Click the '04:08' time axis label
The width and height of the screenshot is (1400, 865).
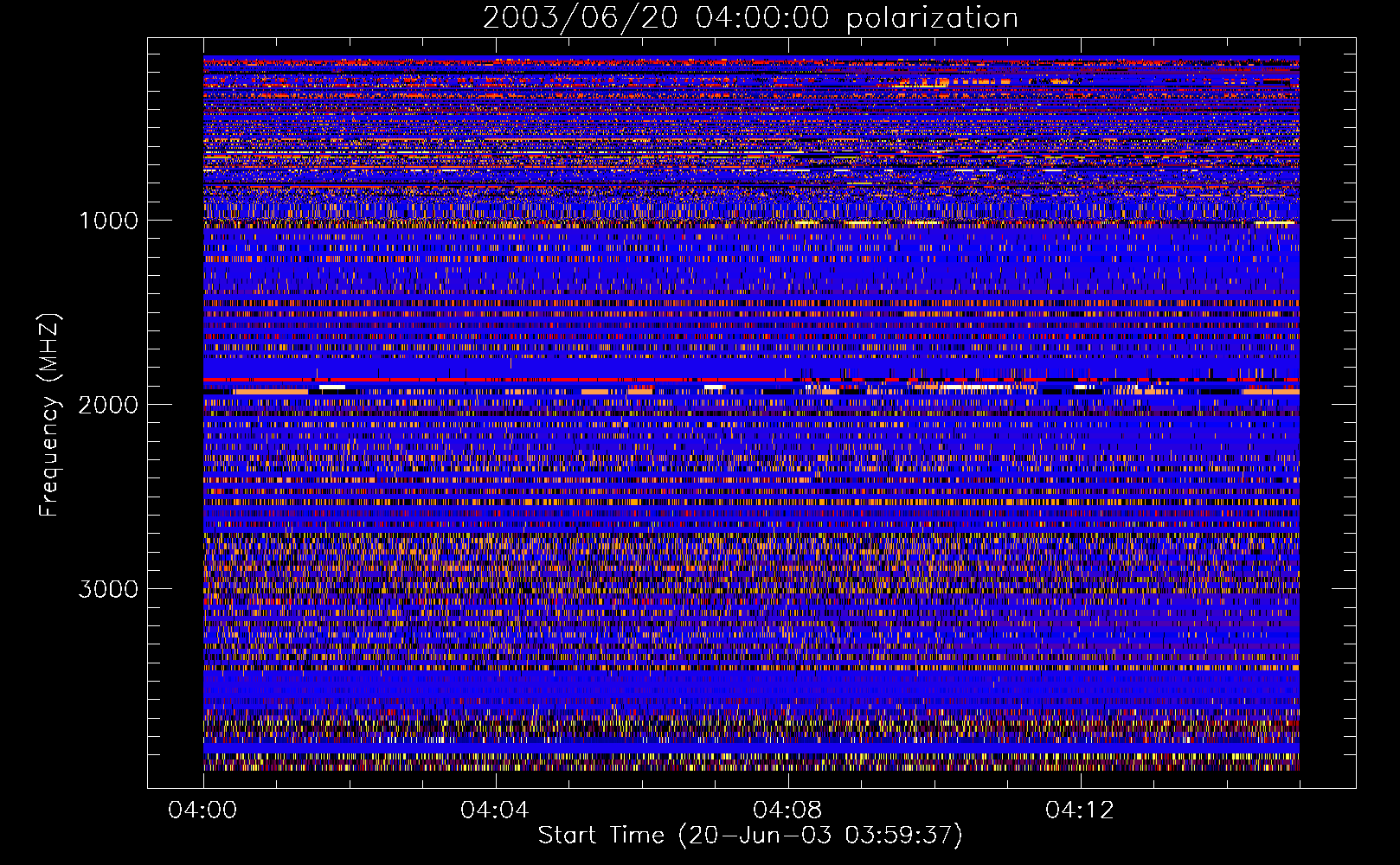coord(787,811)
